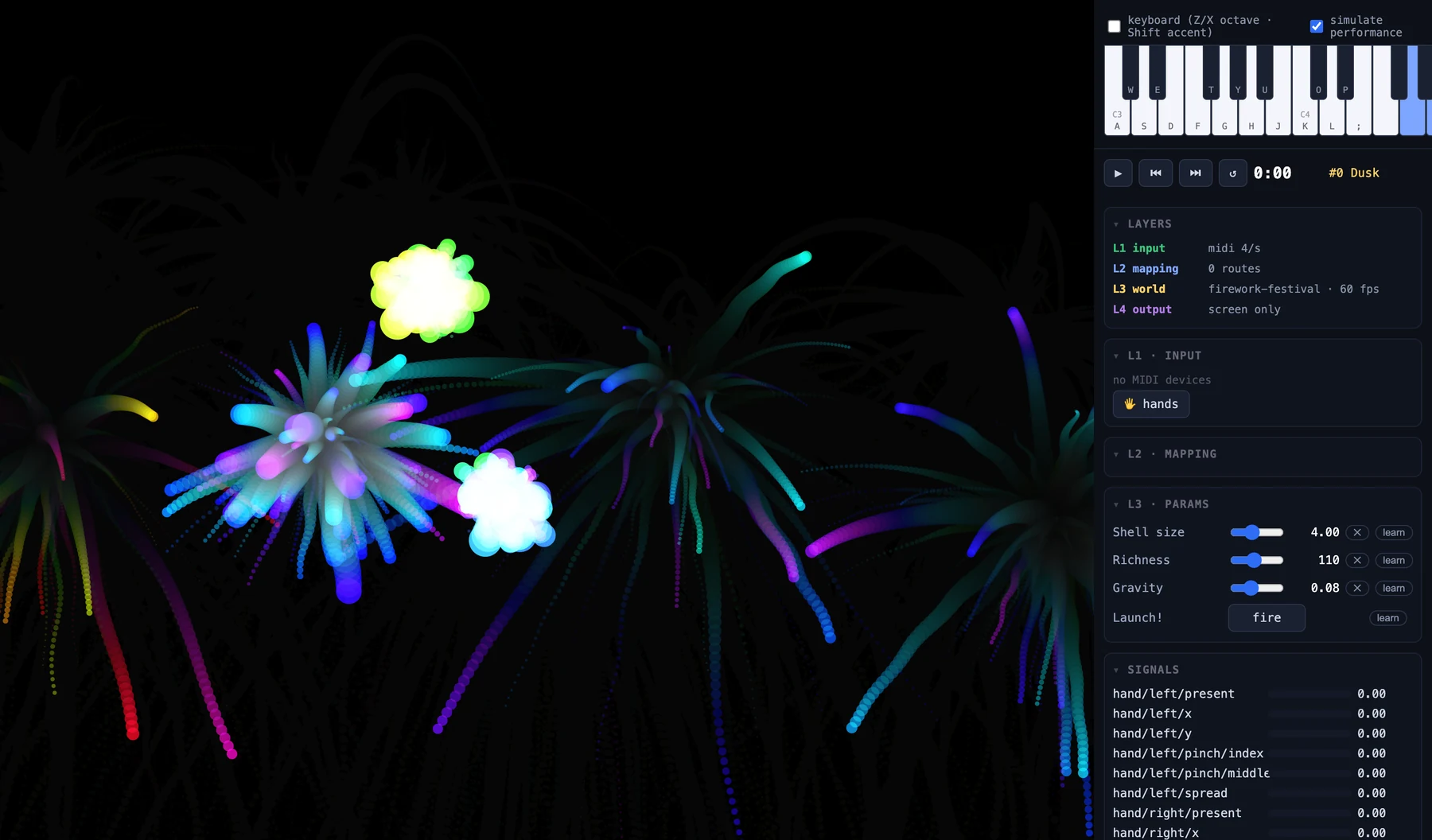The width and height of the screenshot is (1432, 840).
Task: Adjust the Richness slider
Action: pyautogui.click(x=1257, y=560)
